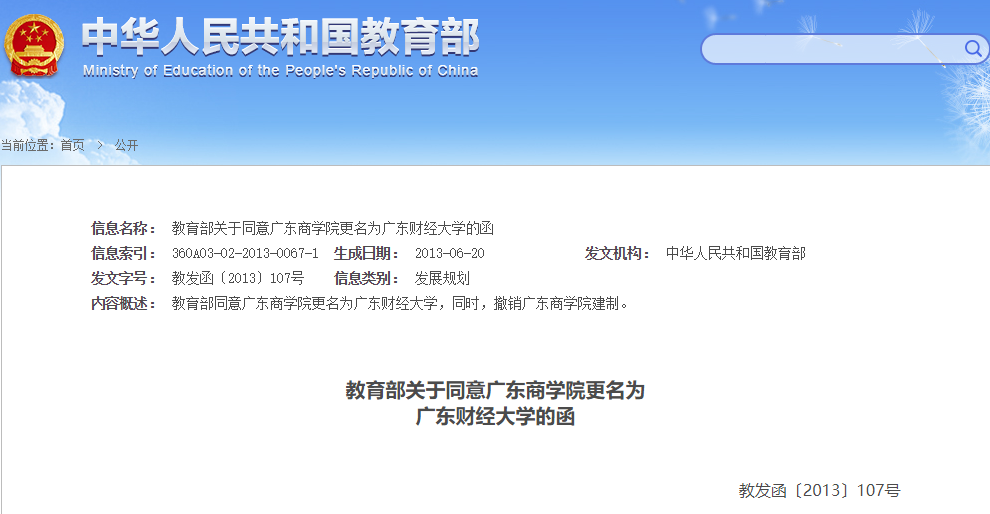Click the 当前位置 label
This screenshot has height=514, width=990.
coord(28,145)
